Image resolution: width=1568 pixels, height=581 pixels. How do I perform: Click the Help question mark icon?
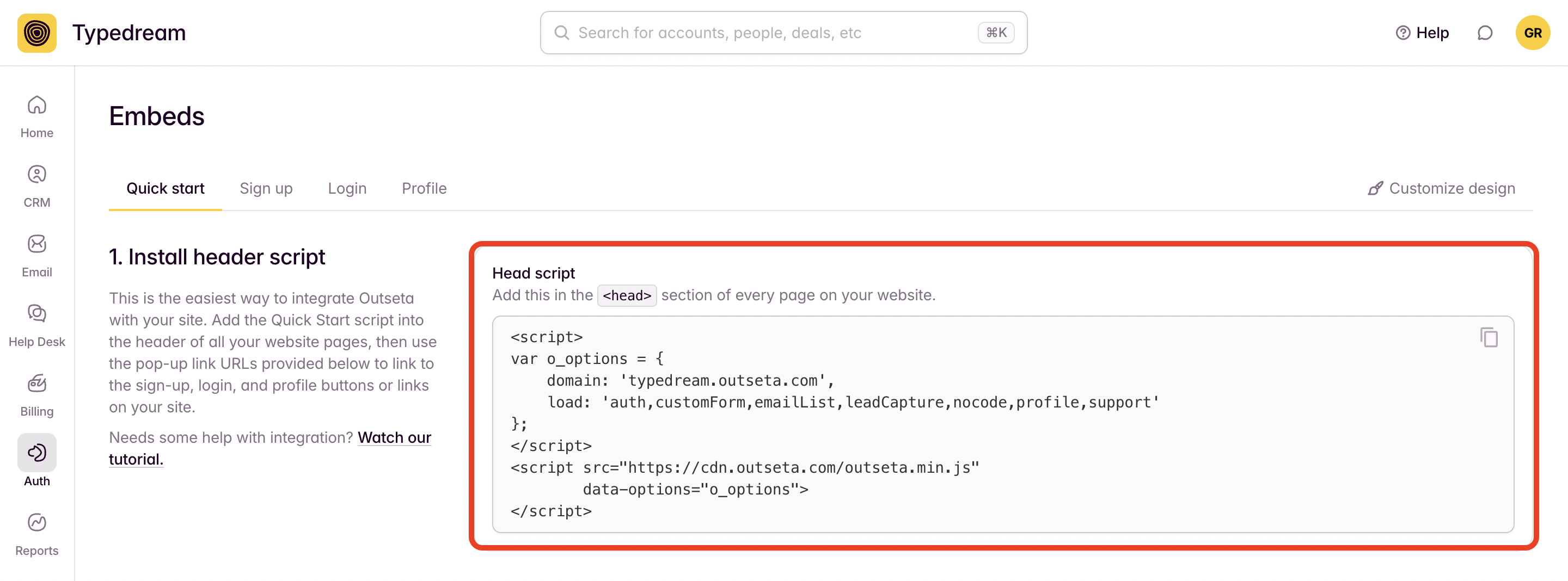pyautogui.click(x=1402, y=33)
